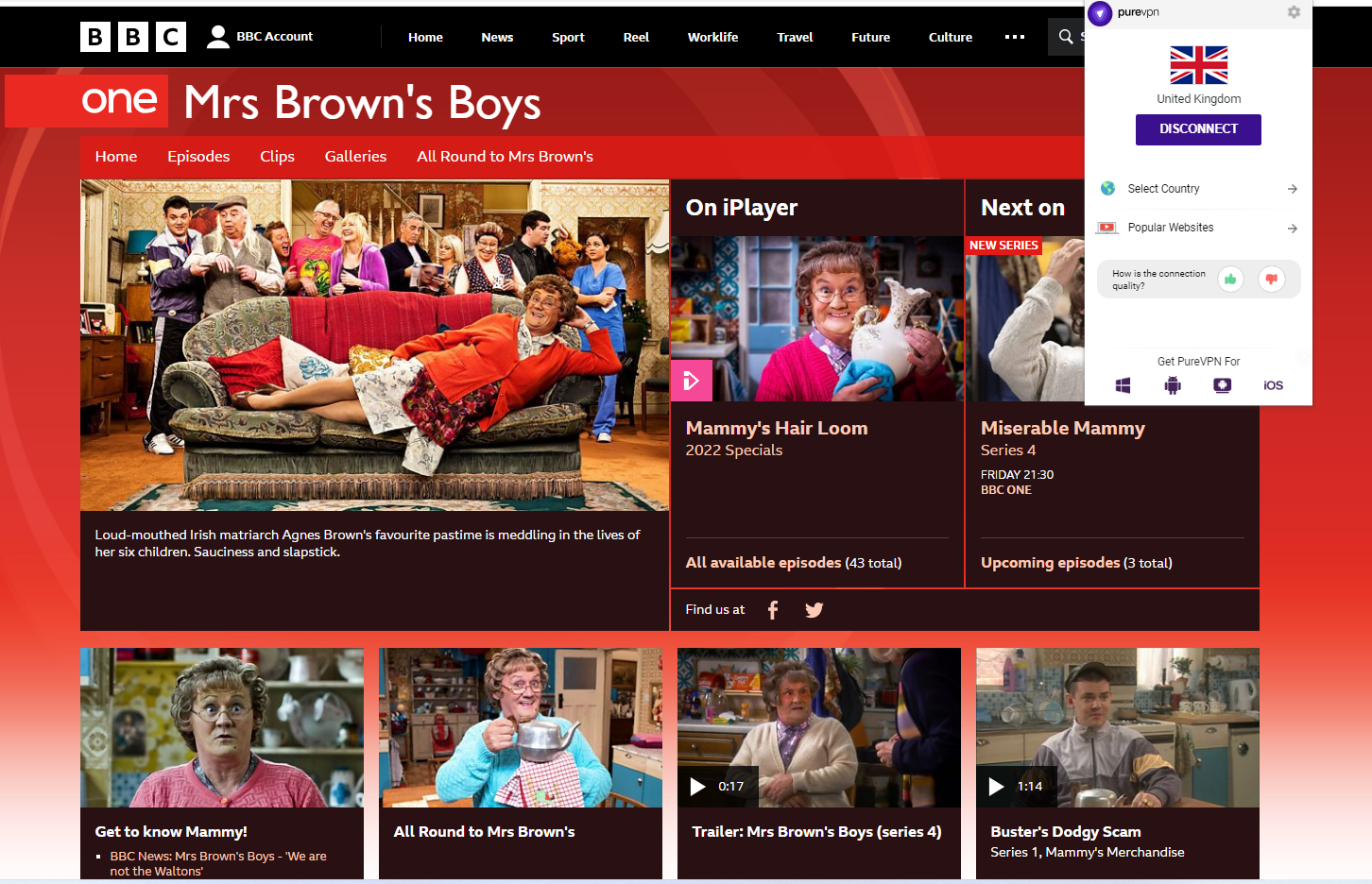This screenshot has width=1372, height=884.
Task: Open Miserable Mammy episode link
Action: pyautogui.click(x=1062, y=428)
